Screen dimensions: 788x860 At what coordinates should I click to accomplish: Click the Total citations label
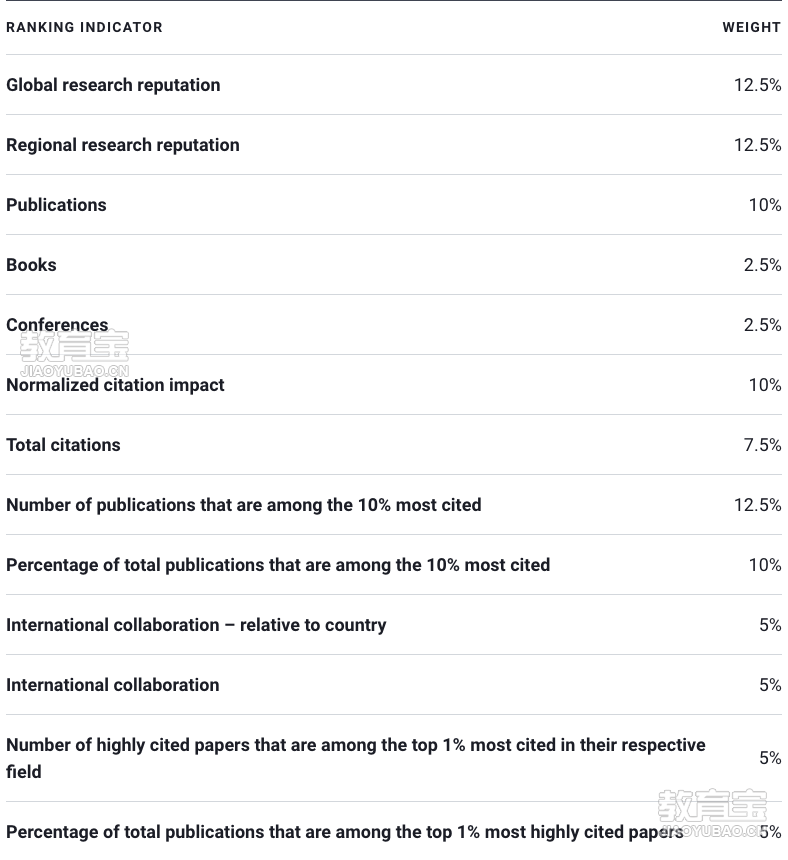[x=63, y=445]
